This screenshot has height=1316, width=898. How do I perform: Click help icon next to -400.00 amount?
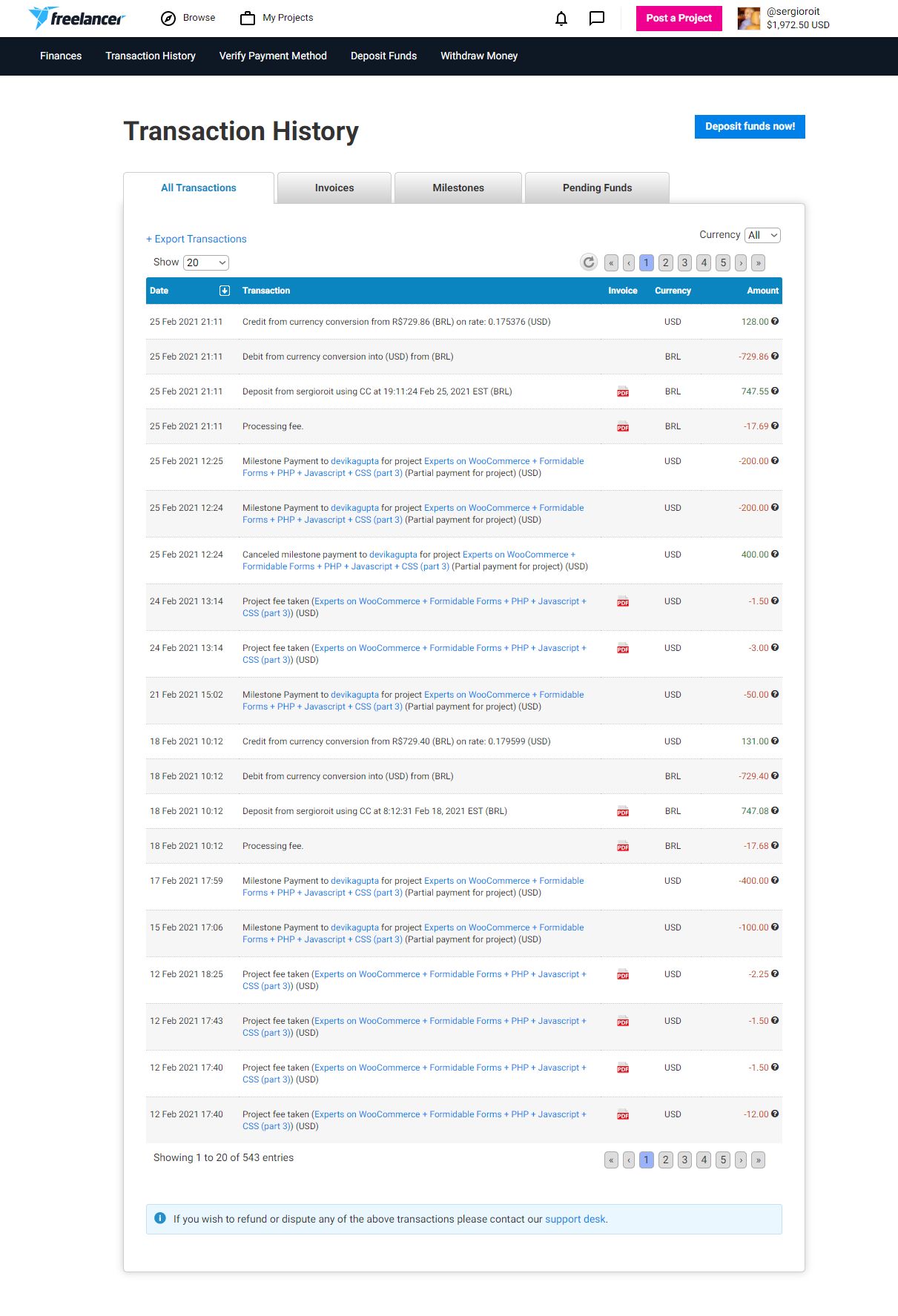(775, 880)
